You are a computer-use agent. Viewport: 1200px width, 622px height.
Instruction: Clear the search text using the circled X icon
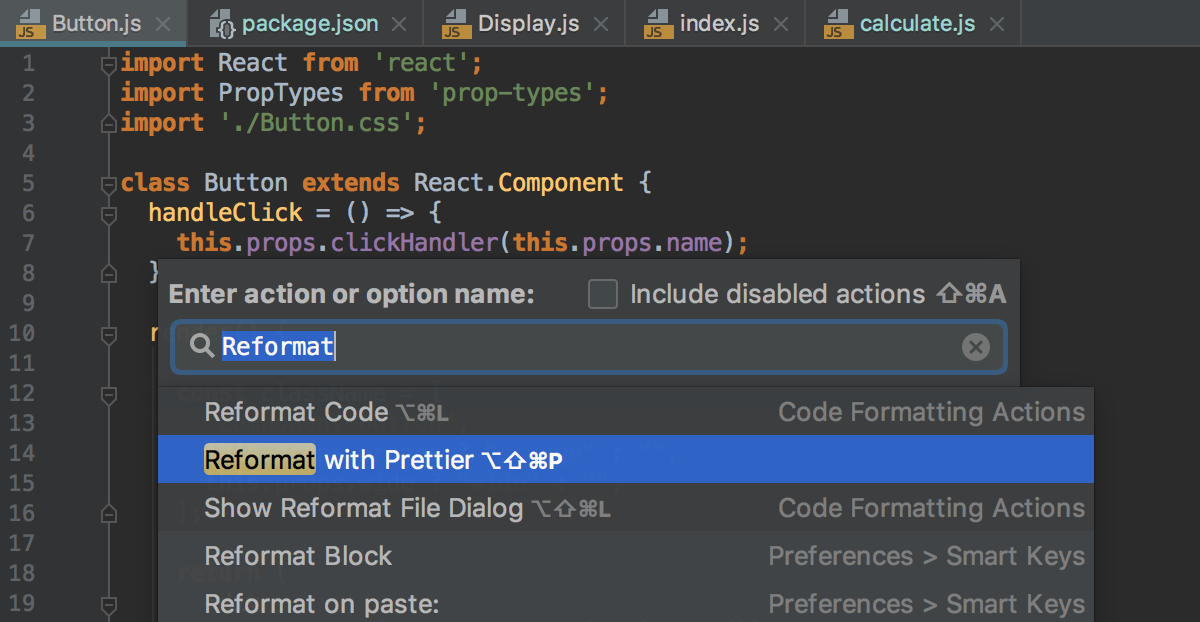[976, 346]
